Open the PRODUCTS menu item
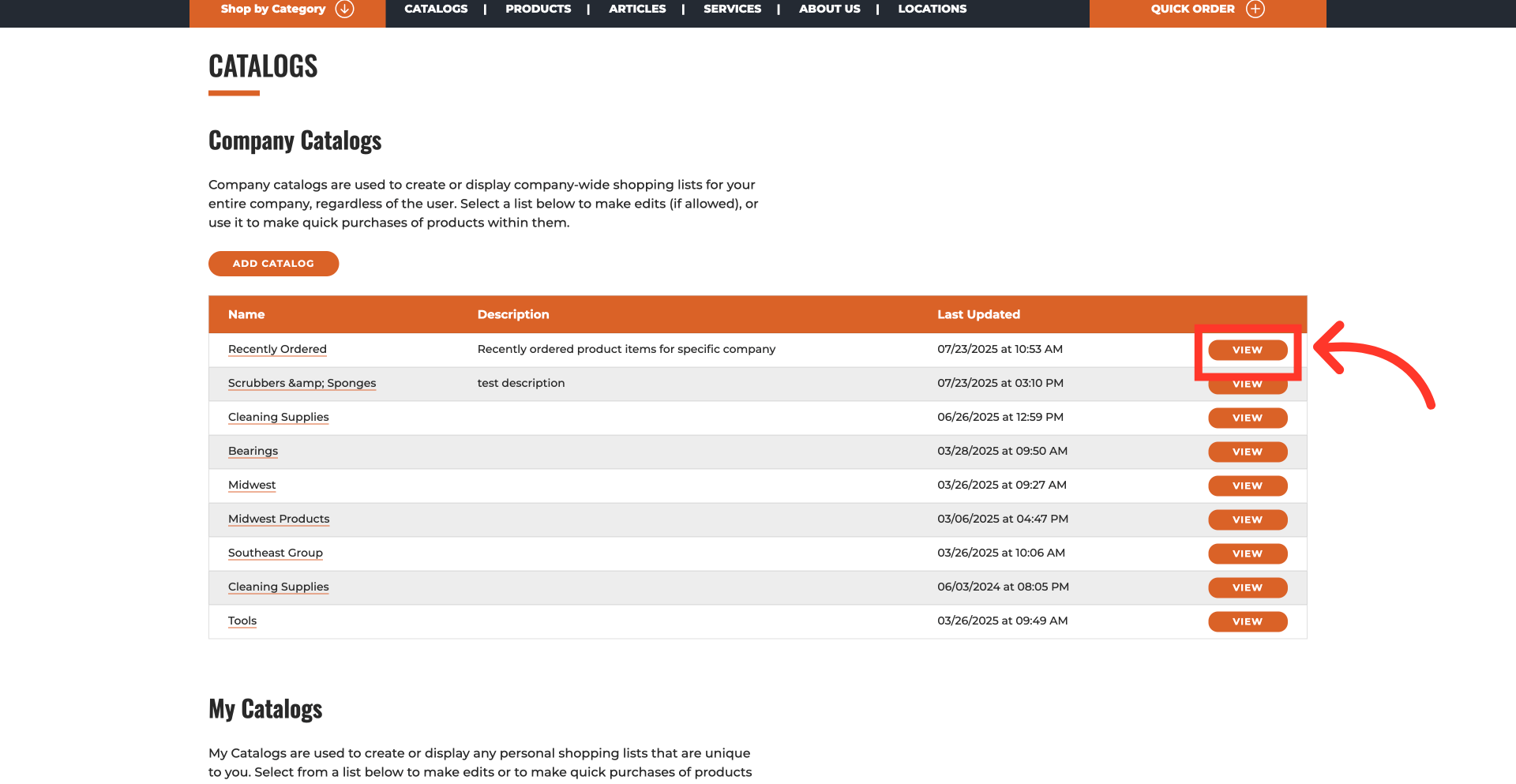Viewport: 1516px width, 784px height. pos(538,9)
